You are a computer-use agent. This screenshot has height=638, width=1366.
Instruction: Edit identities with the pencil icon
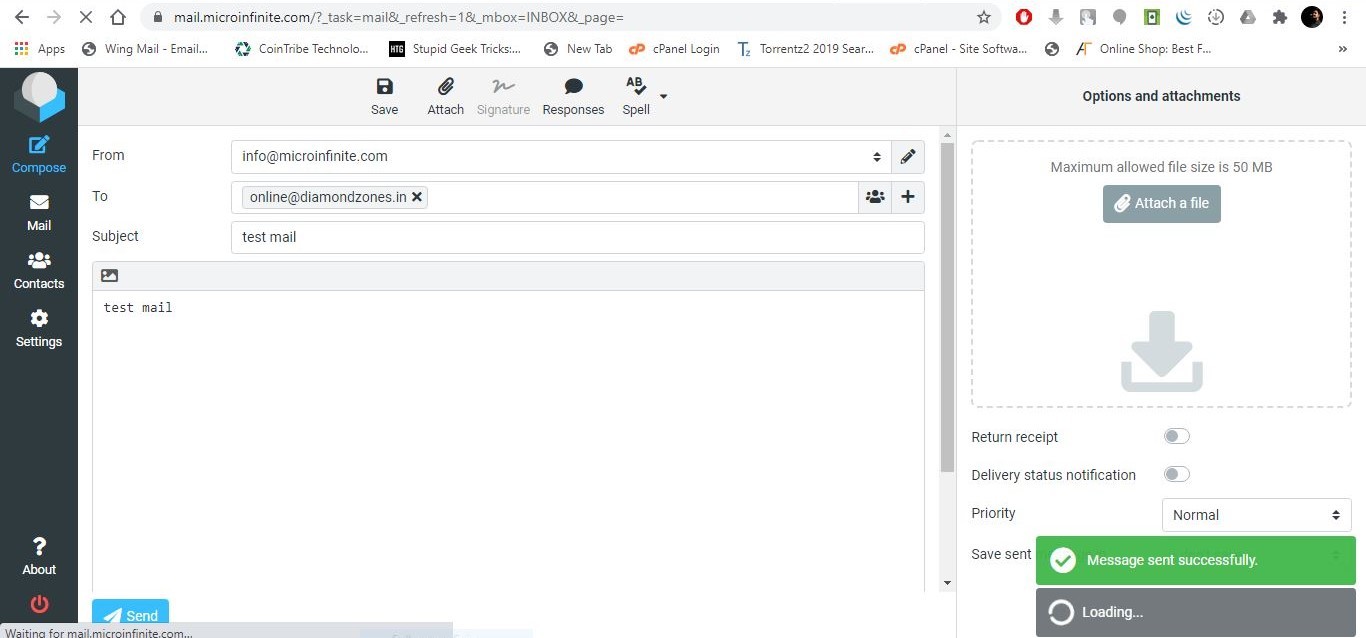click(907, 156)
